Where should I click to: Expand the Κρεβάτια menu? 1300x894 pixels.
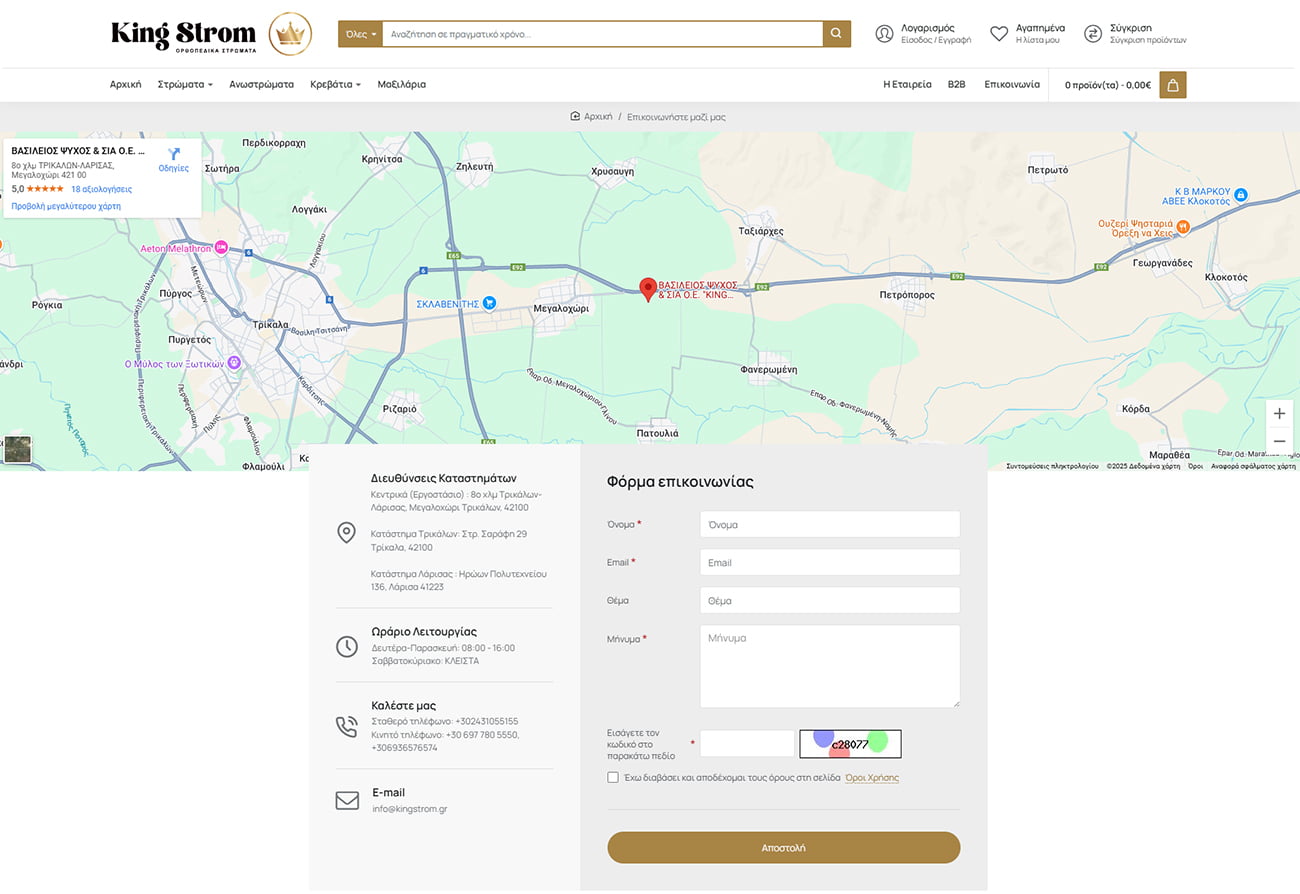pos(335,85)
